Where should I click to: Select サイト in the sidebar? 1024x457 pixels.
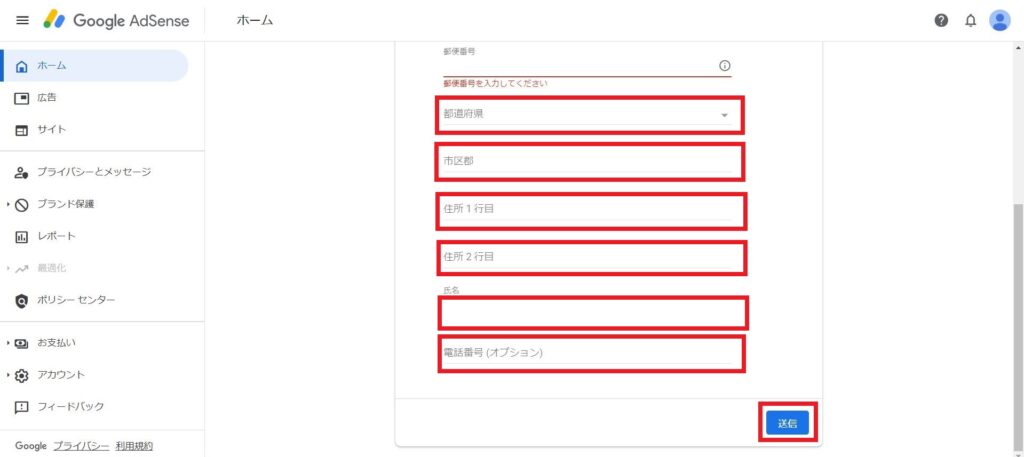point(52,130)
